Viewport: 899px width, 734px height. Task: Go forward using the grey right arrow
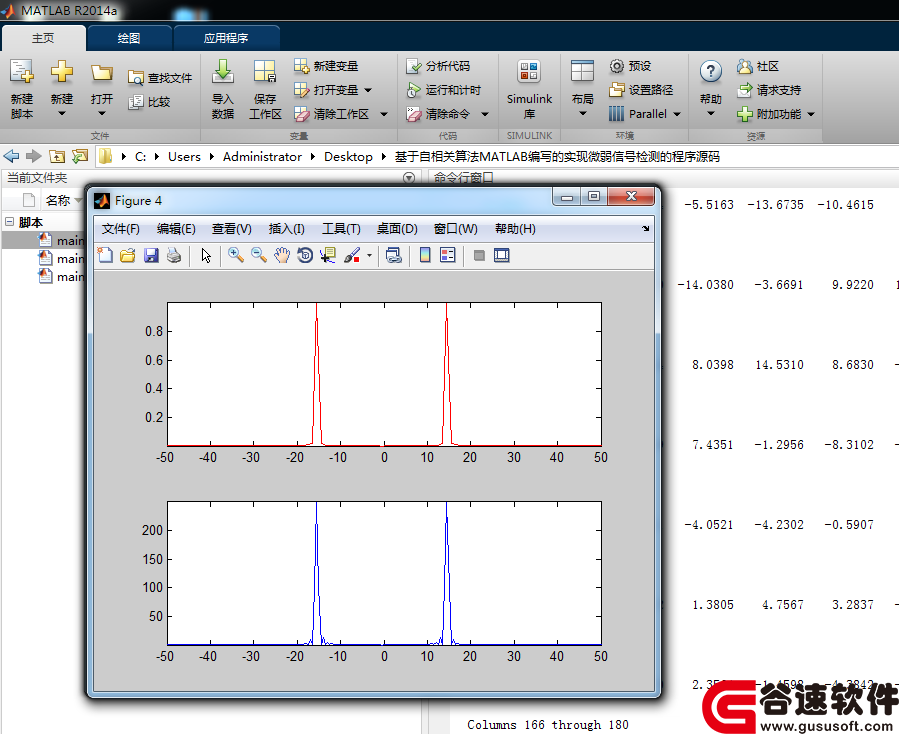click(34, 156)
